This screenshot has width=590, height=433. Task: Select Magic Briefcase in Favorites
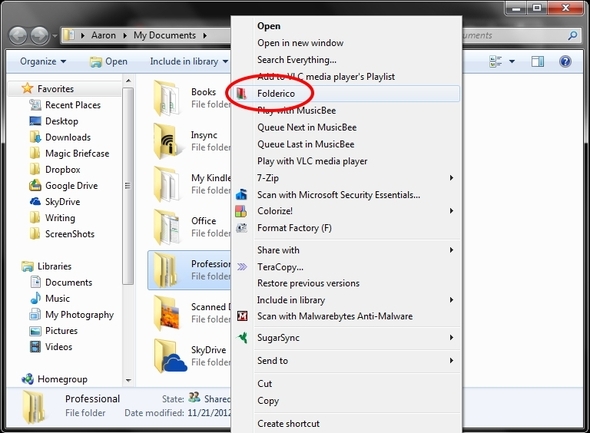(x=77, y=153)
